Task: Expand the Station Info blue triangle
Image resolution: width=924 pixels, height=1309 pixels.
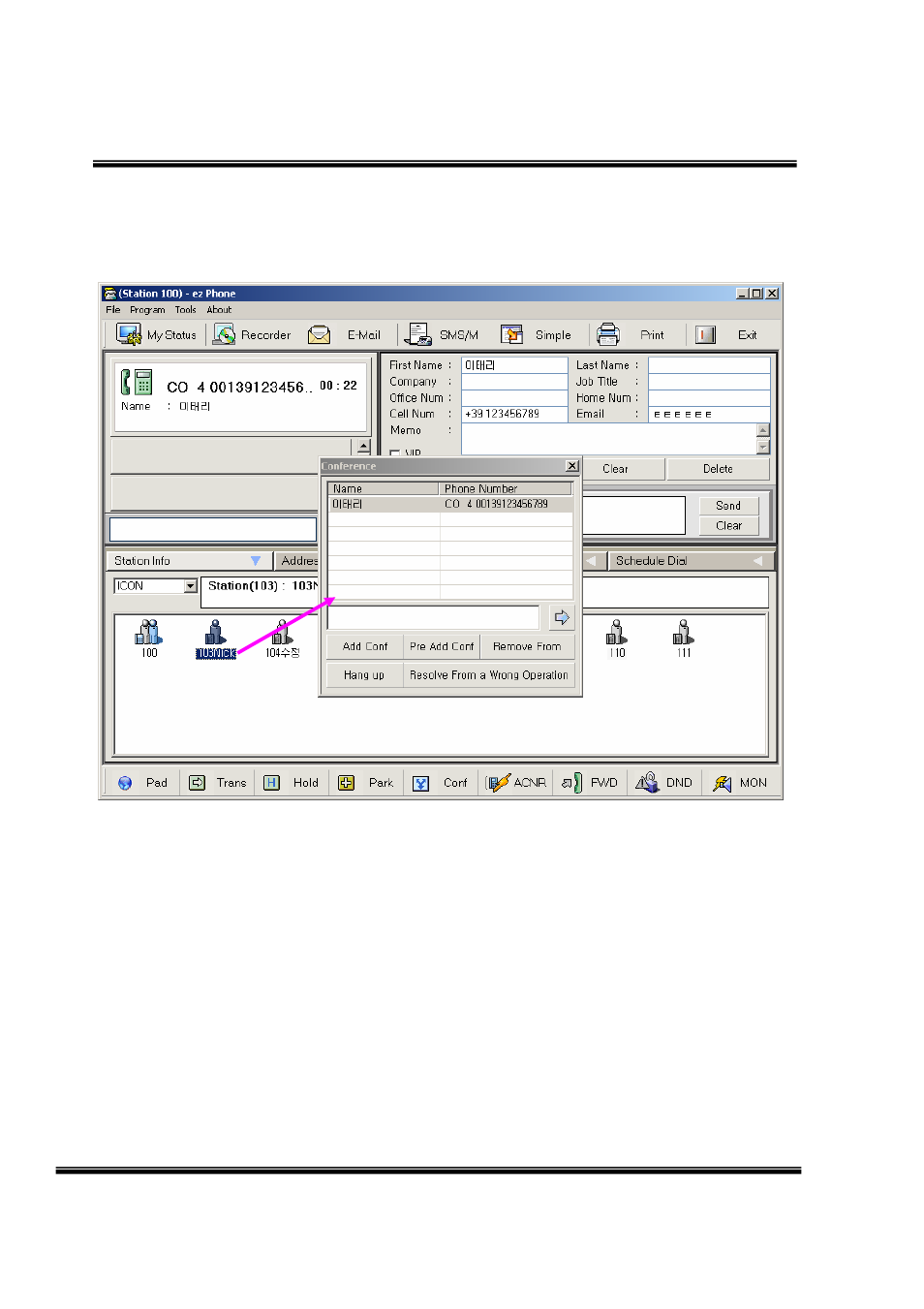Action: coord(256,561)
